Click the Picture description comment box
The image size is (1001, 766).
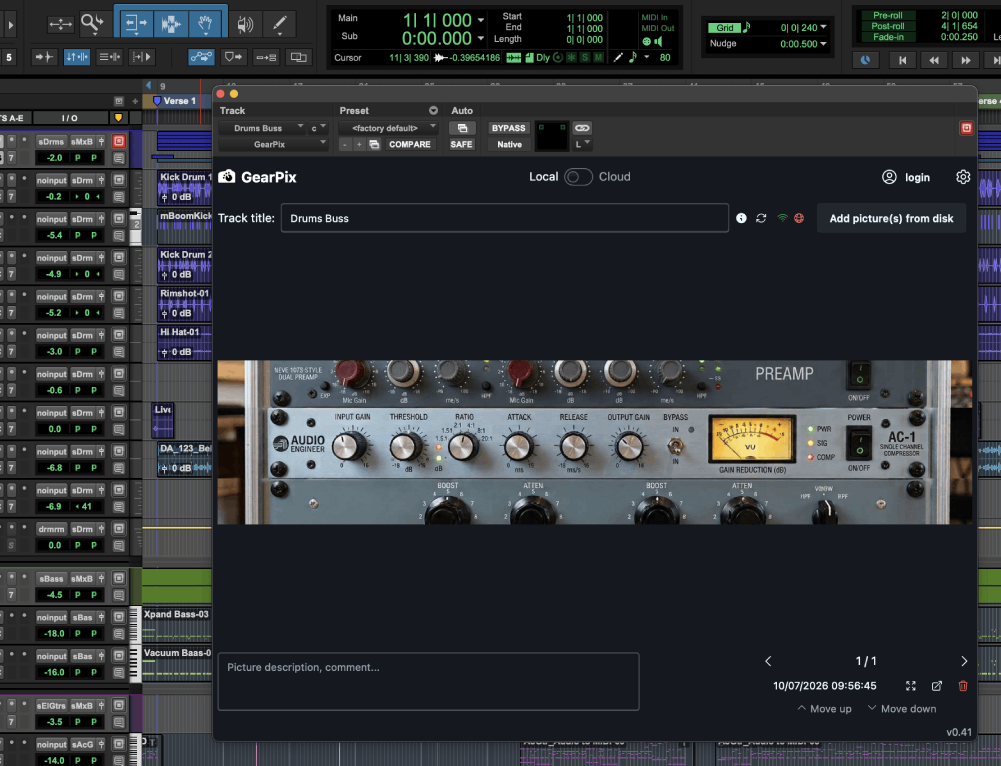428,681
